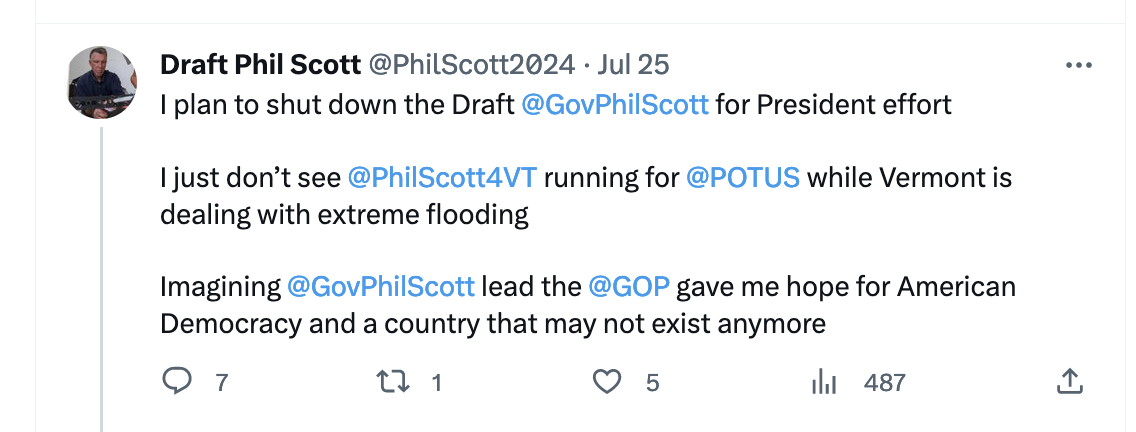1136x432 pixels.
Task: Open the @POTUS mention link
Action: click(743, 178)
